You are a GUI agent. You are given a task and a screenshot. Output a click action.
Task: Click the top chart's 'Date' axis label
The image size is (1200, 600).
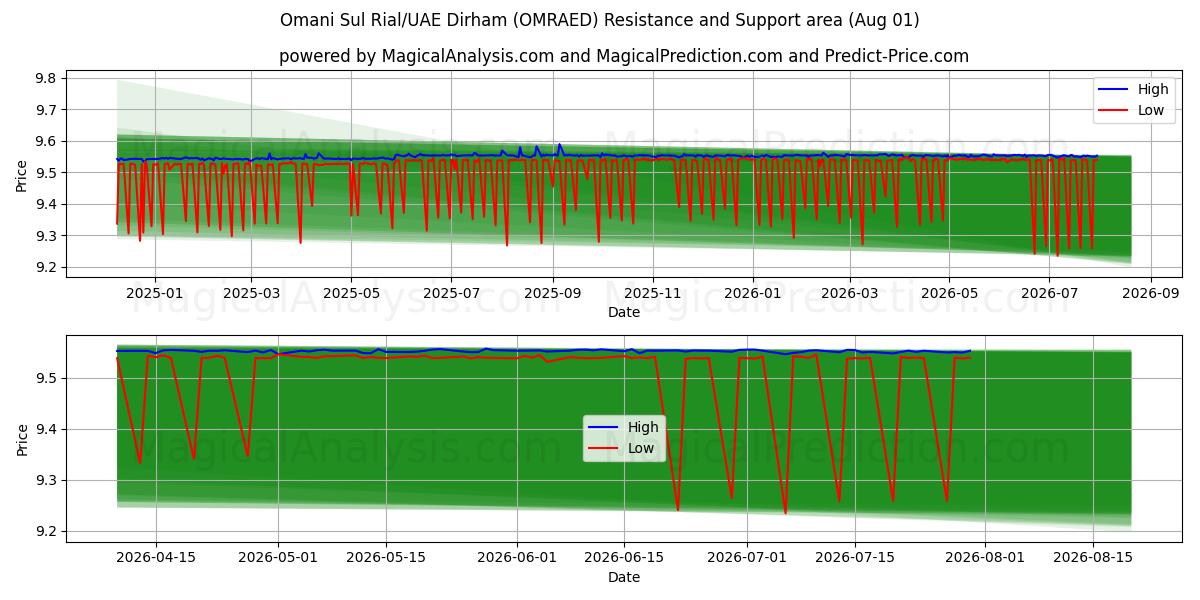click(624, 313)
